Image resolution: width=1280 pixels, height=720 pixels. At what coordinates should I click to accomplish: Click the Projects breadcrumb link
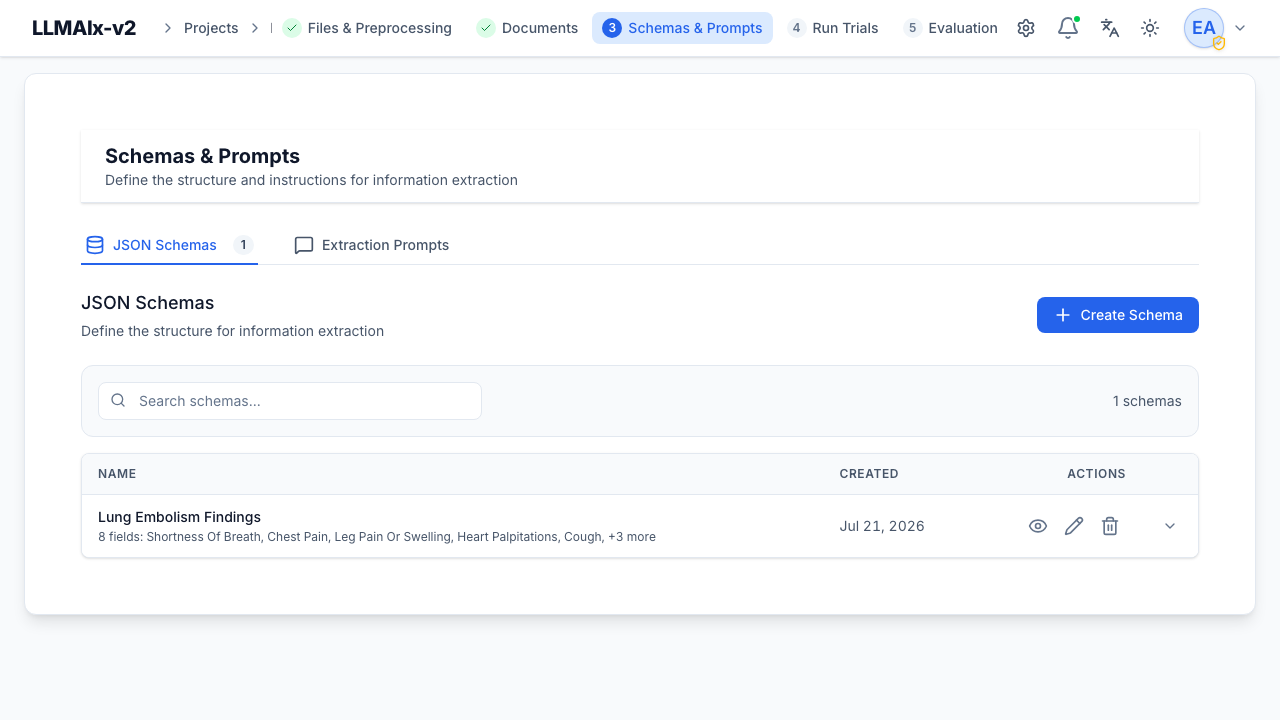[x=211, y=28]
